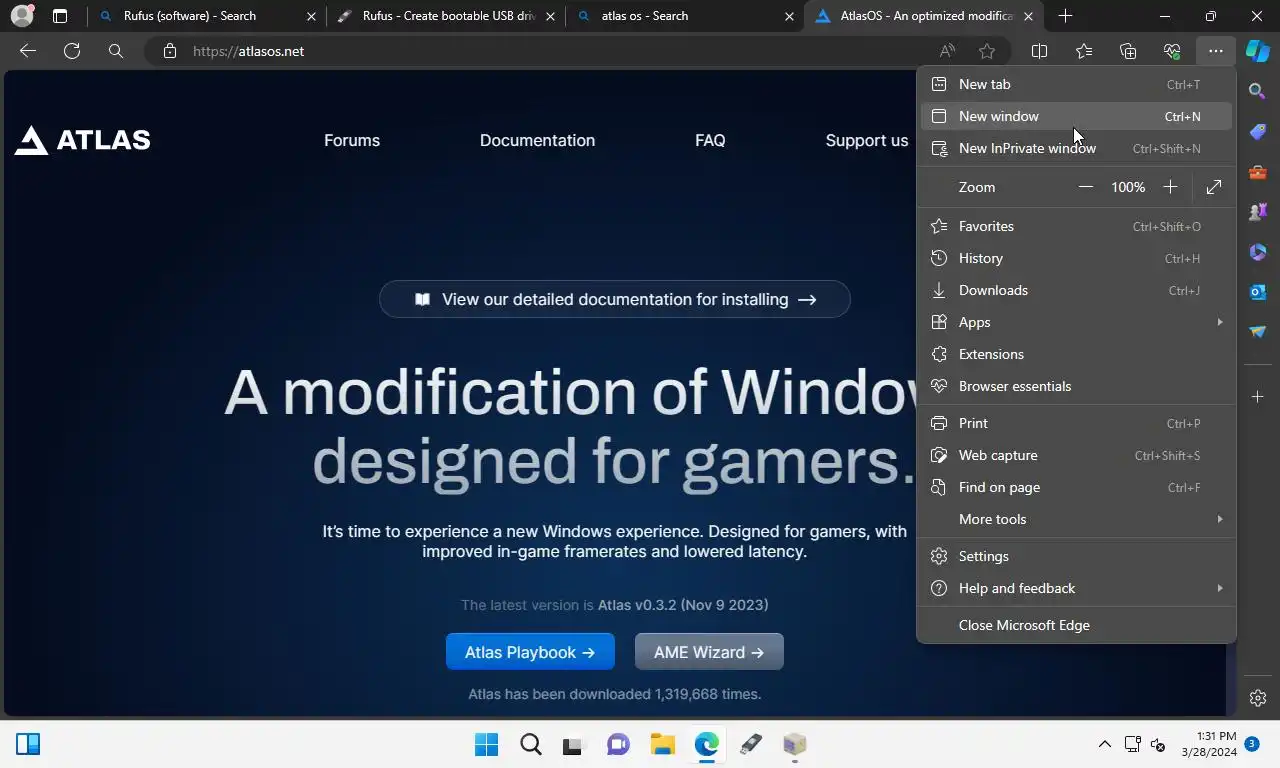Open the Favorites toolbar button
The image size is (1280, 768).
[1084, 51]
